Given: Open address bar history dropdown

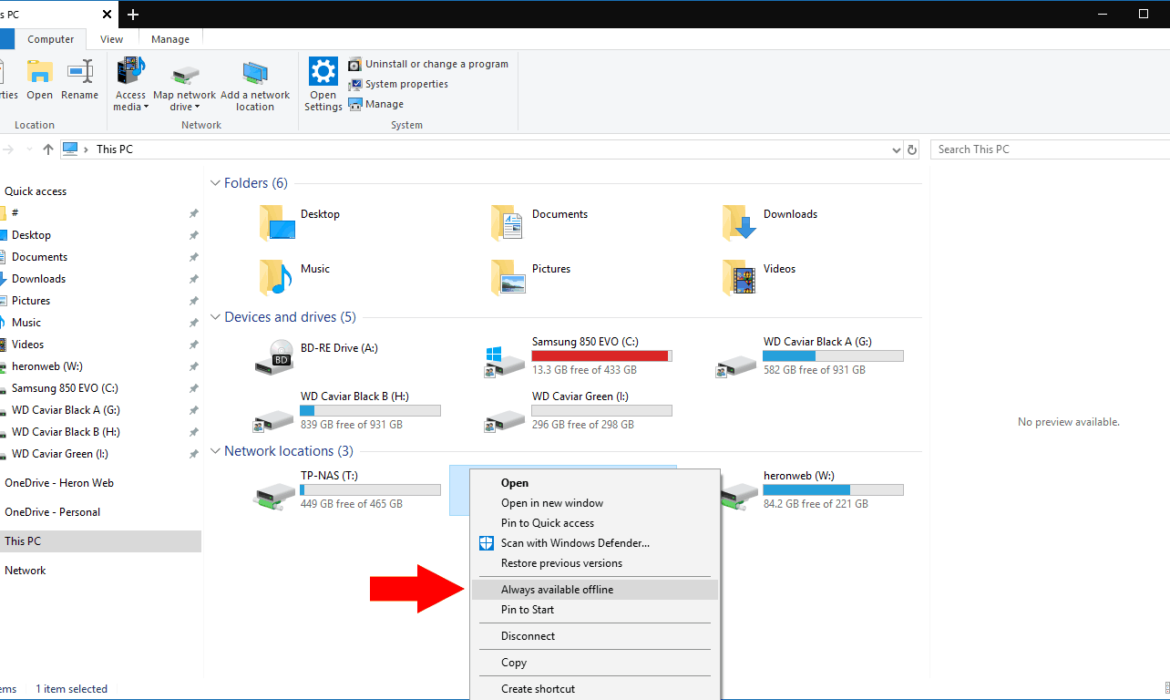Looking at the screenshot, I should click(x=896, y=149).
